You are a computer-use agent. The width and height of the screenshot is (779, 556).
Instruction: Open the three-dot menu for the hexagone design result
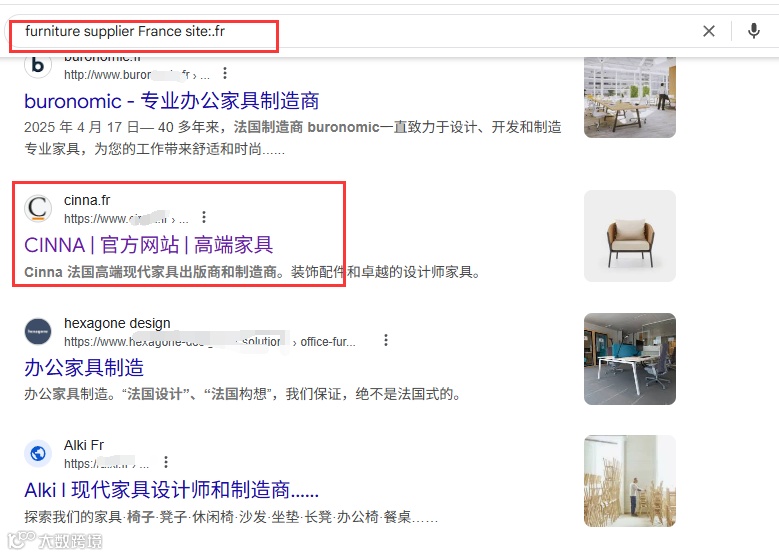[x=386, y=340]
